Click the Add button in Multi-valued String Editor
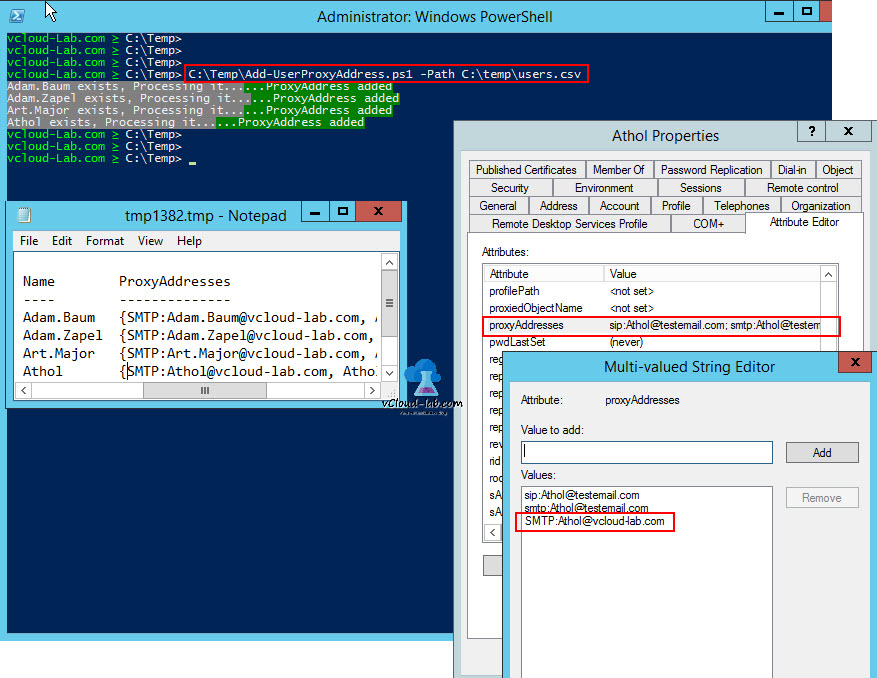The image size is (877, 678). pos(822,452)
